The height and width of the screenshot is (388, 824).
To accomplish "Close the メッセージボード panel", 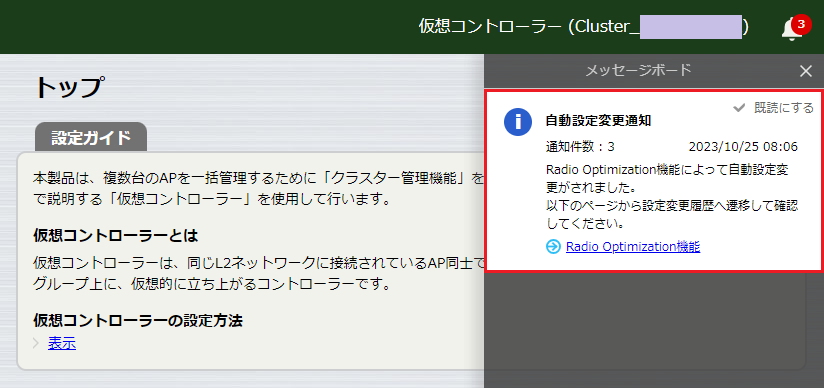I will point(806,71).
